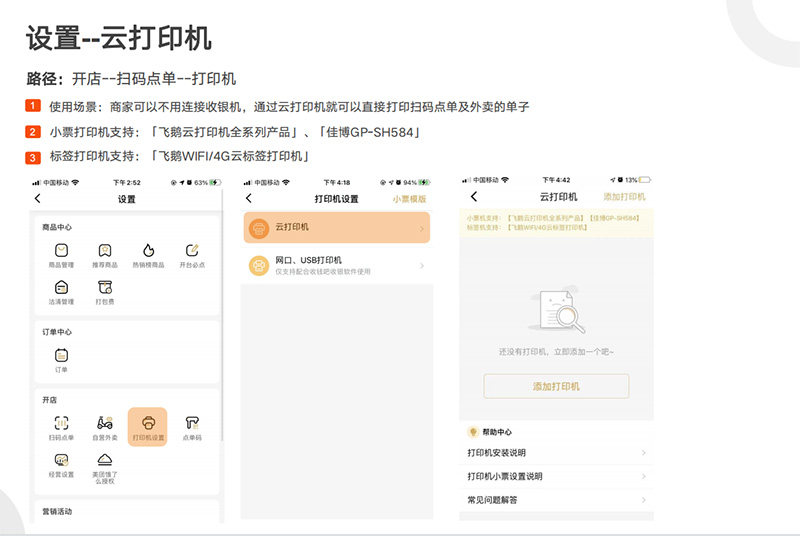
Task: Tap the highlighted 打印机设置 icon
Action: pyautogui.click(x=147, y=427)
